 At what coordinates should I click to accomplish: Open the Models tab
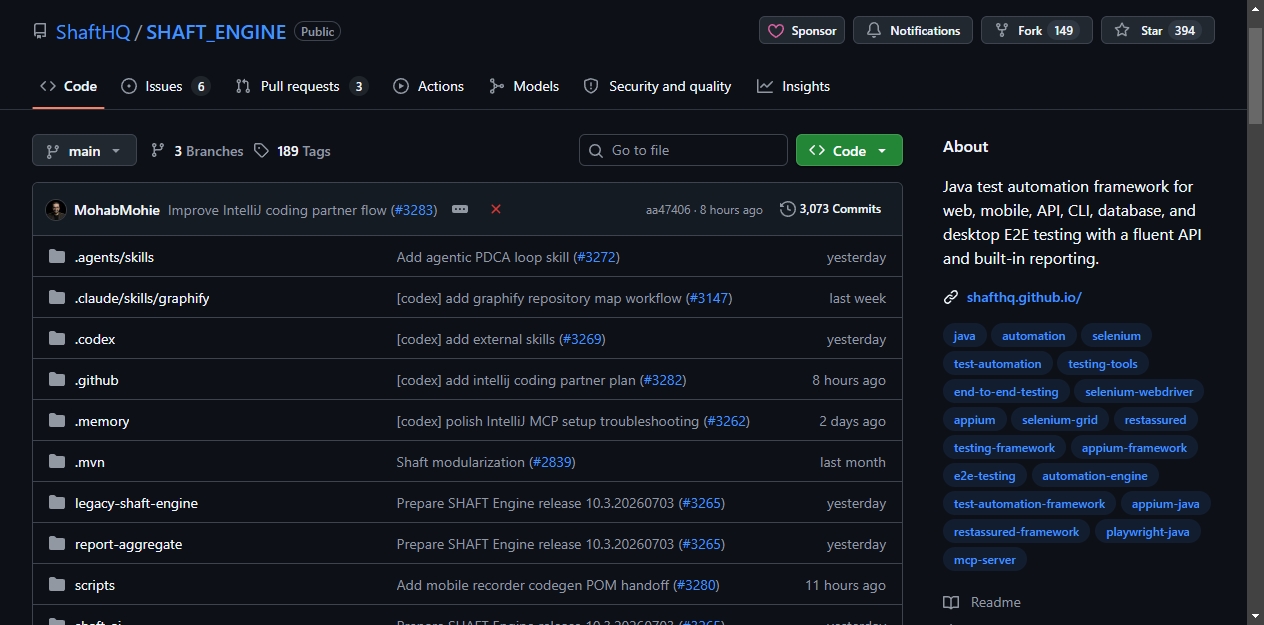tap(524, 86)
